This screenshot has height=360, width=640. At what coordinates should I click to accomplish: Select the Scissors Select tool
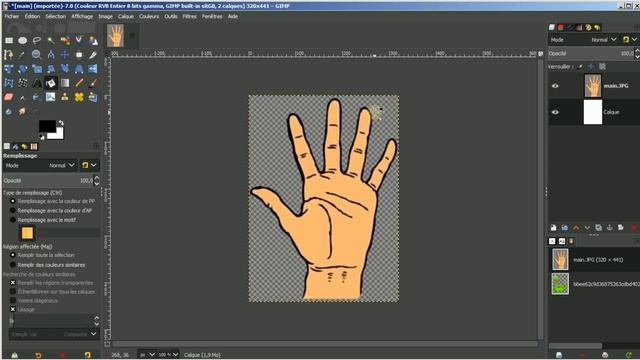click(79, 40)
